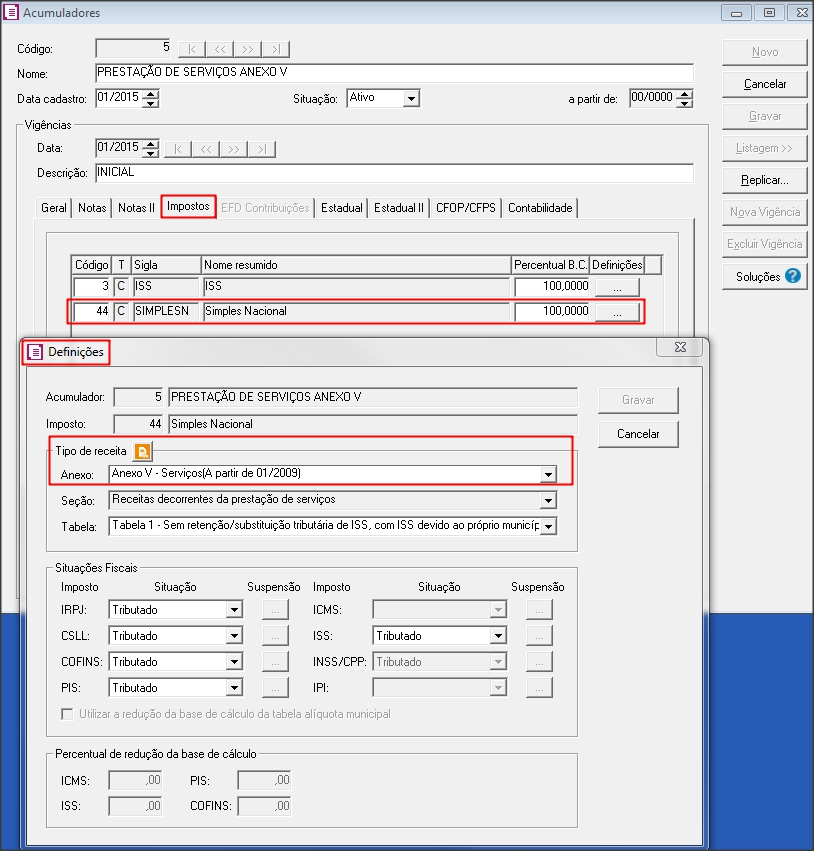814x851 pixels.
Task: Open the ICMS Situação dropdown
Action: tap(498, 610)
